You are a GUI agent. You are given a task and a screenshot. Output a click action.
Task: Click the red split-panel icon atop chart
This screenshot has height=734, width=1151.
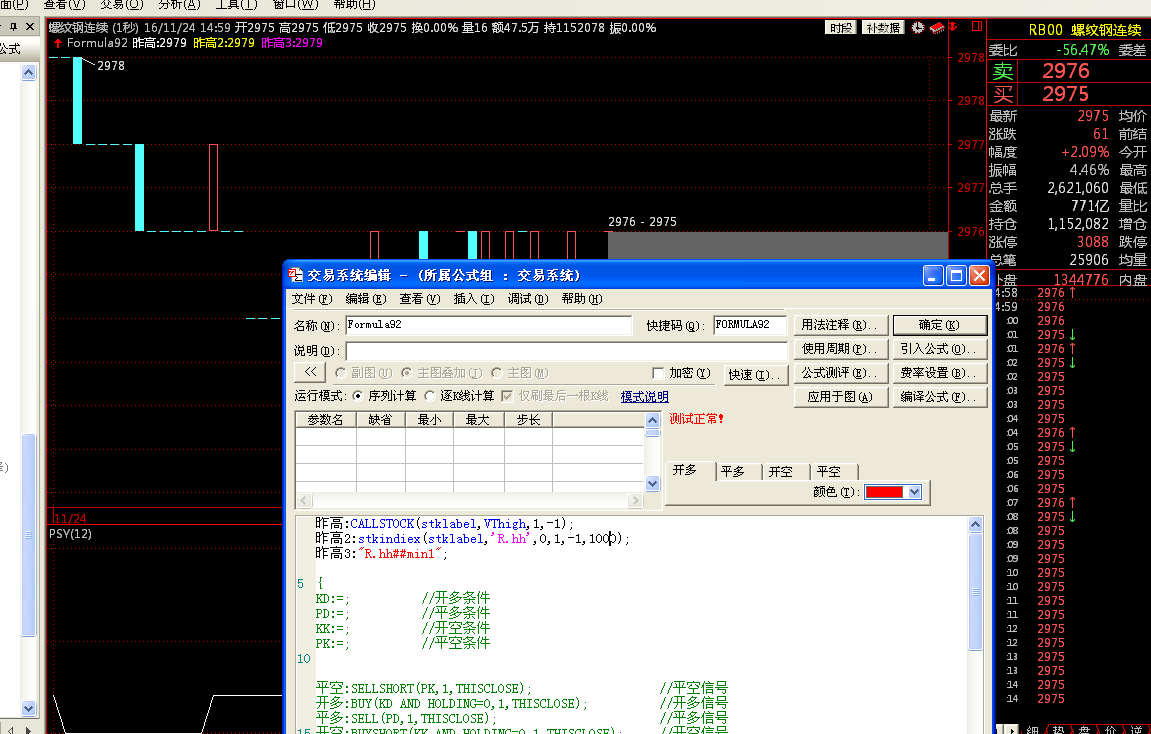[976, 26]
